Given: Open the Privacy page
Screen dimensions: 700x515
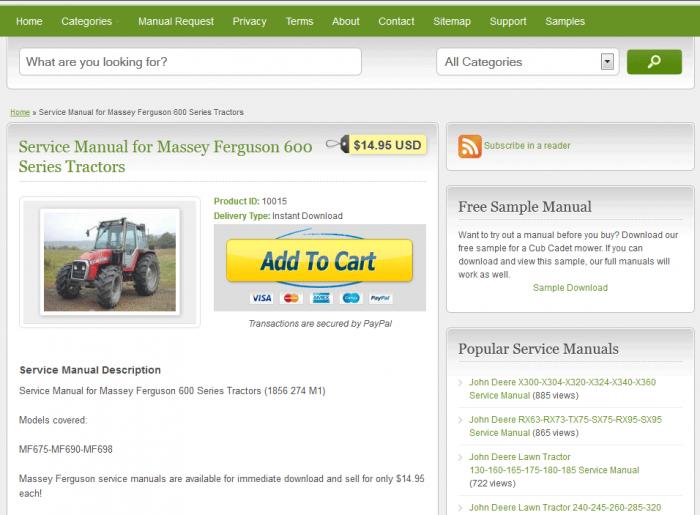Looking at the screenshot, I should point(250,21).
